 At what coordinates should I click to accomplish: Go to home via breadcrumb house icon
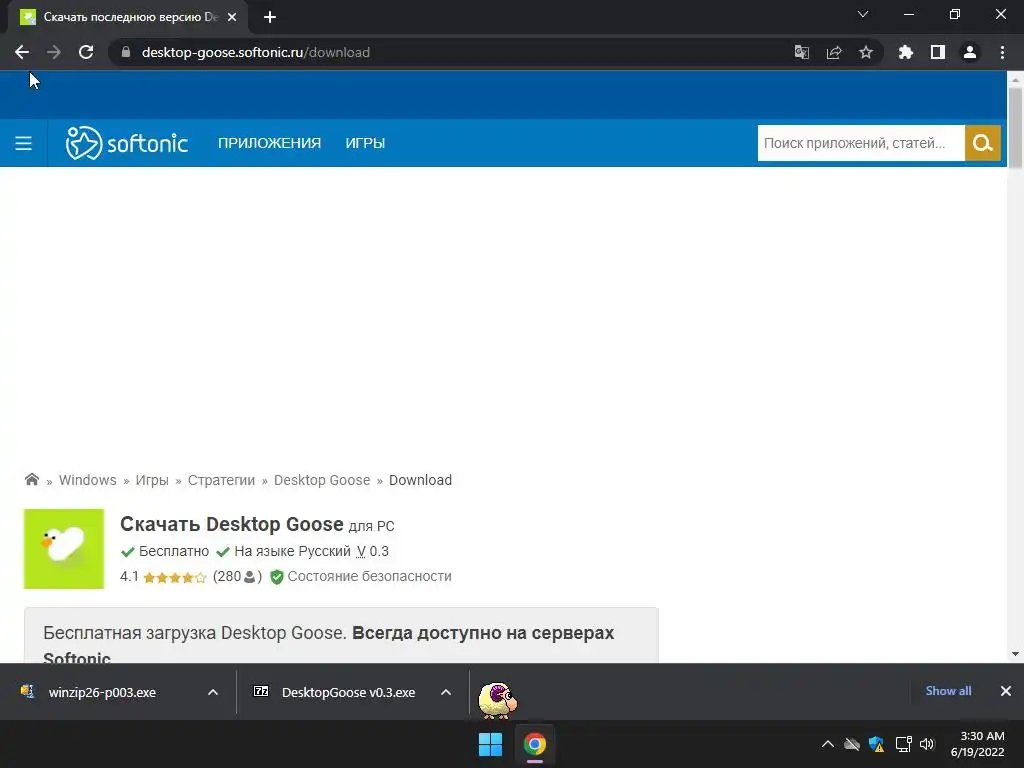32,479
